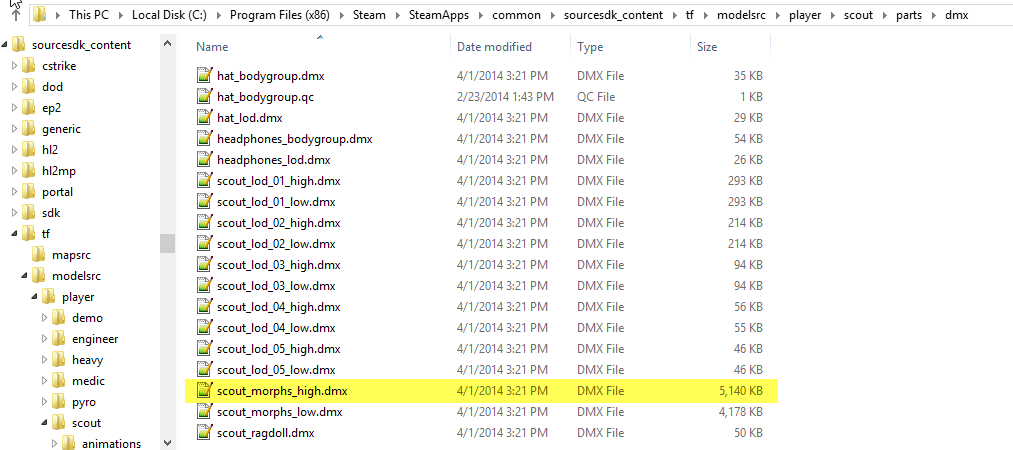The height and width of the screenshot is (450, 1013).
Task: Click the mapsrc folder icon in tree
Action: (x=39, y=254)
